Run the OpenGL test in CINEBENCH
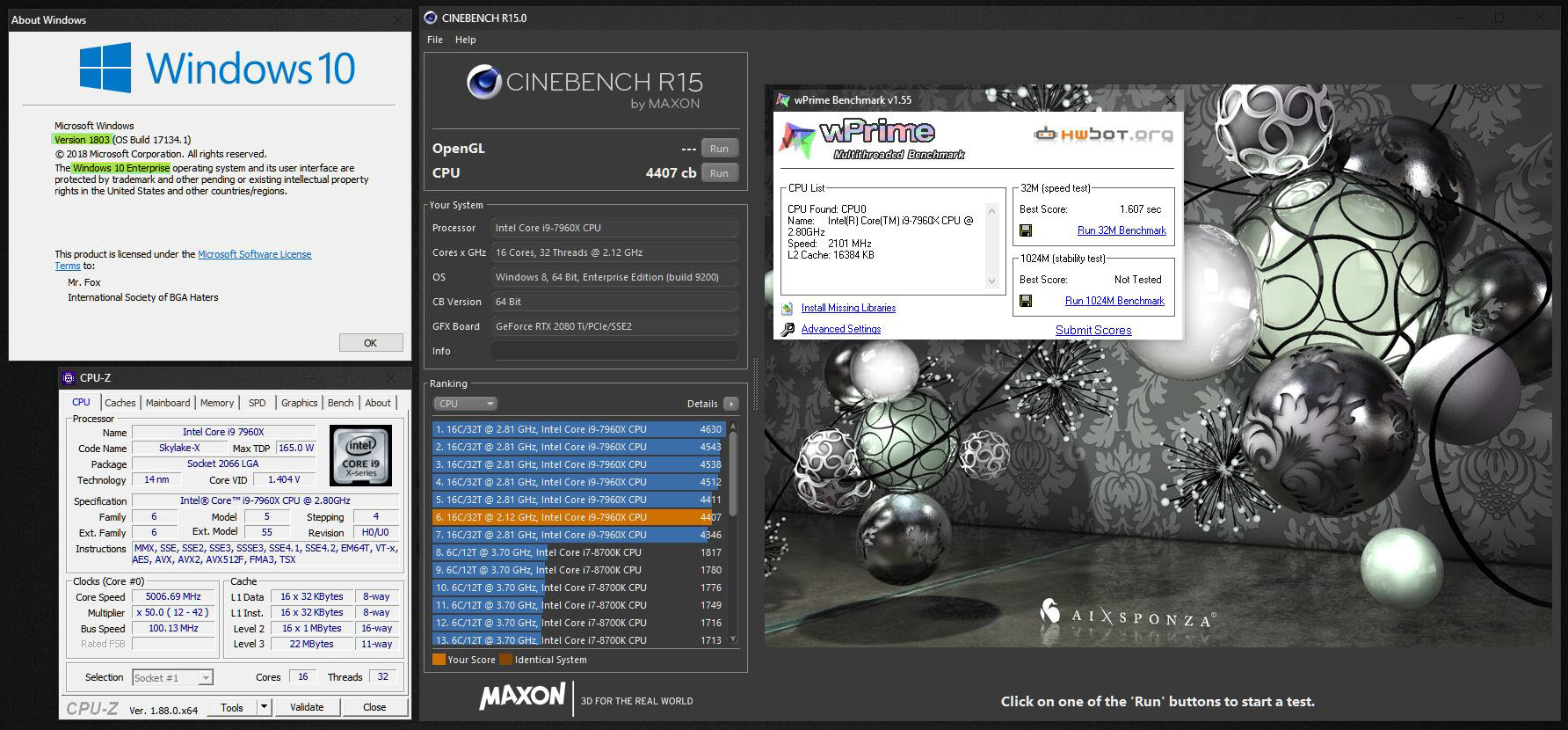 click(719, 149)
